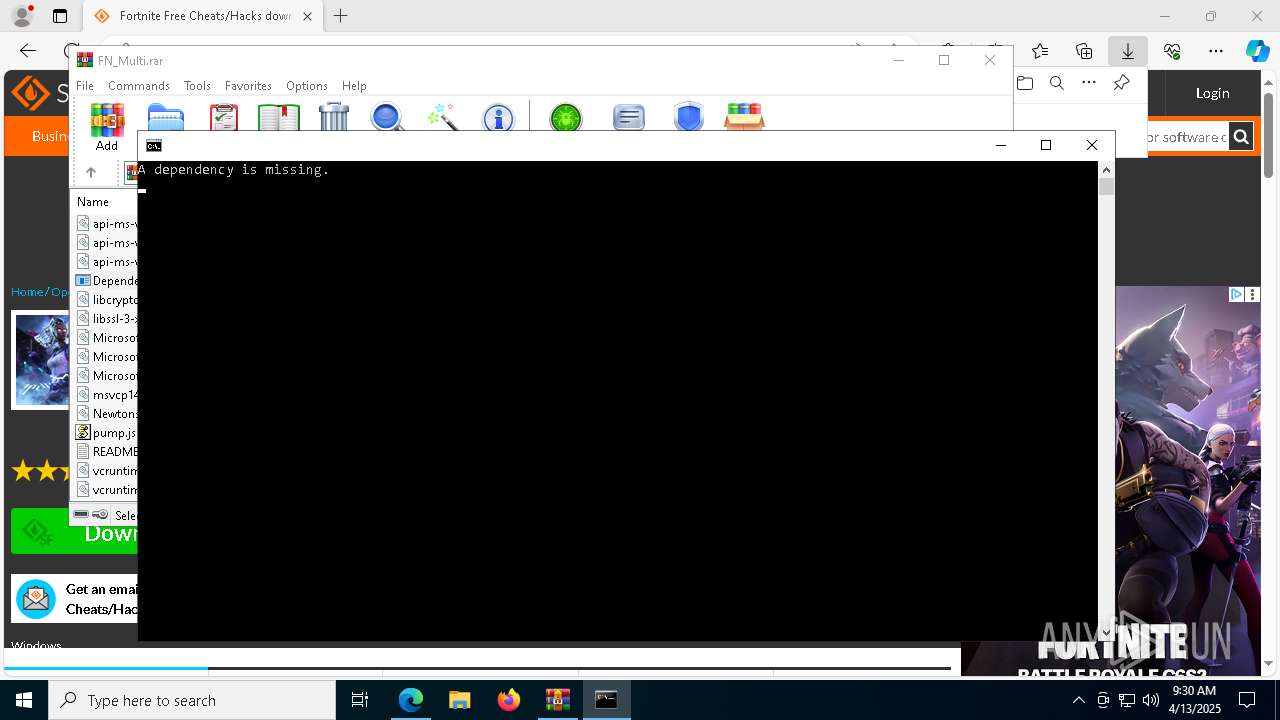This screenshot has width=1280, height=720.
Task: Click the green Download button
Action: tap(75, 532)
